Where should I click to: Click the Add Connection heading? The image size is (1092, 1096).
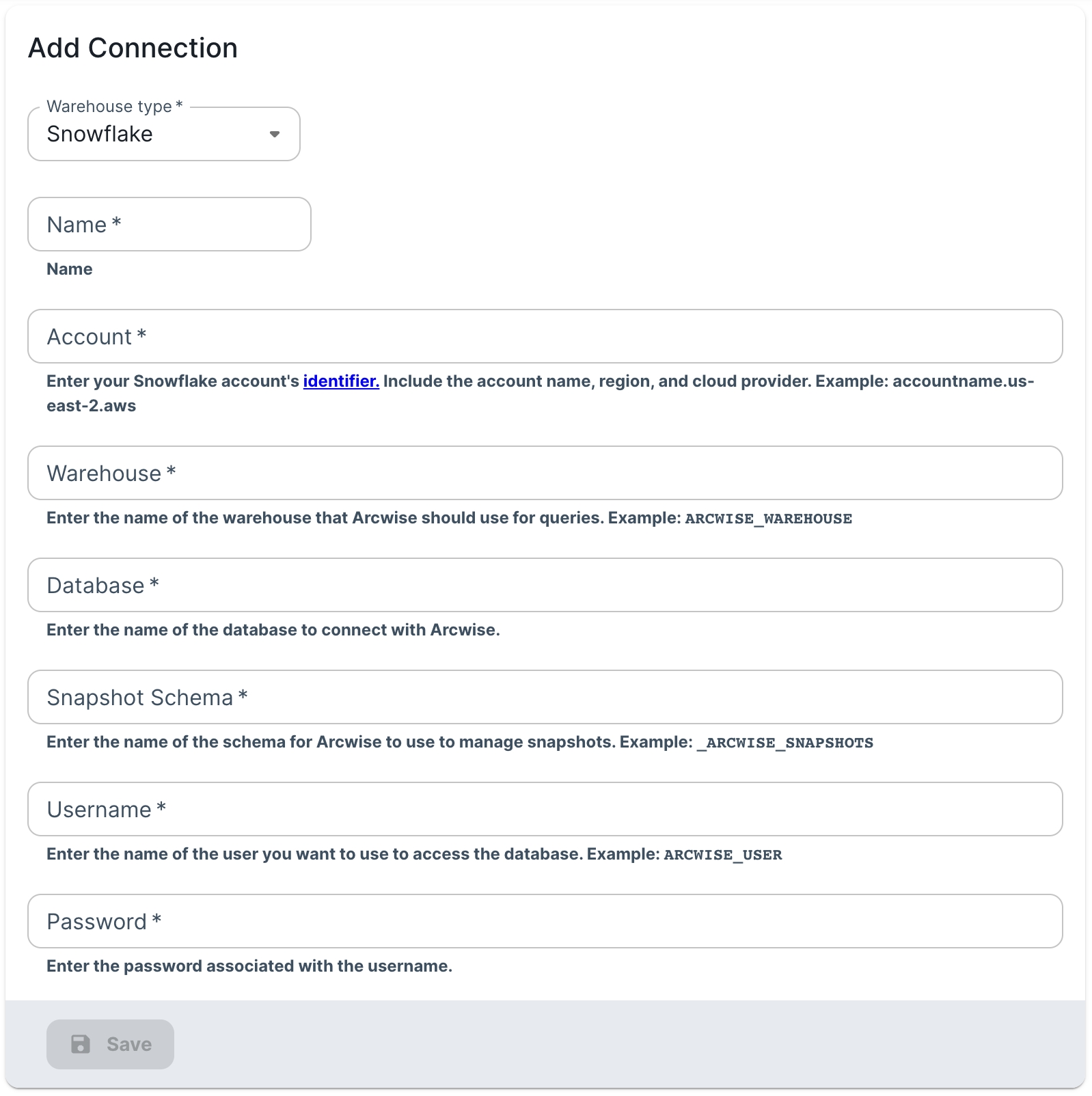point(133,49)
